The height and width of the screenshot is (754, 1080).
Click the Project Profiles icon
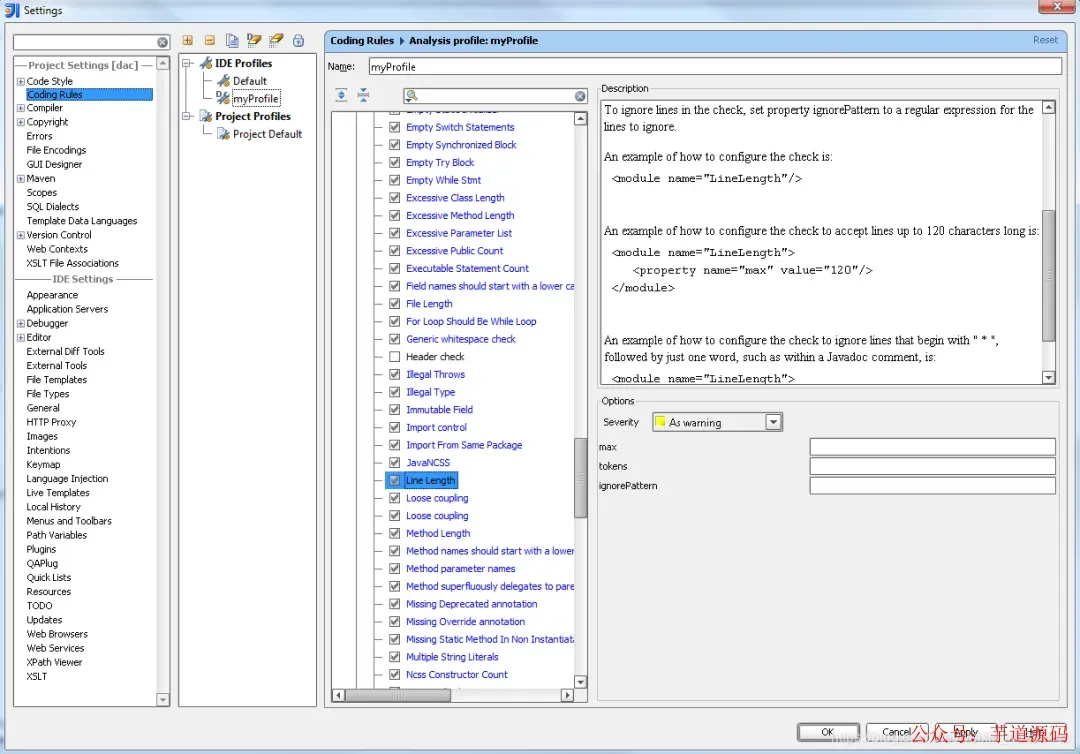pos(205,116)
